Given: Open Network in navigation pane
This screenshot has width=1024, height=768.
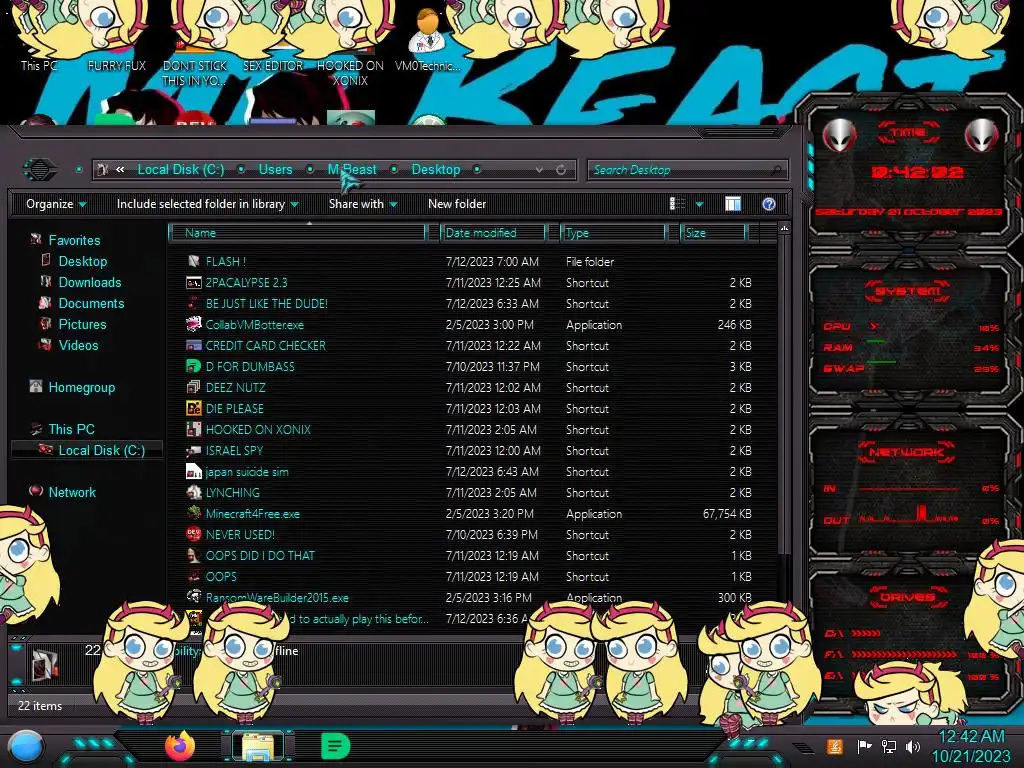Looking at the screenshot, I should (x=72, y=492).
